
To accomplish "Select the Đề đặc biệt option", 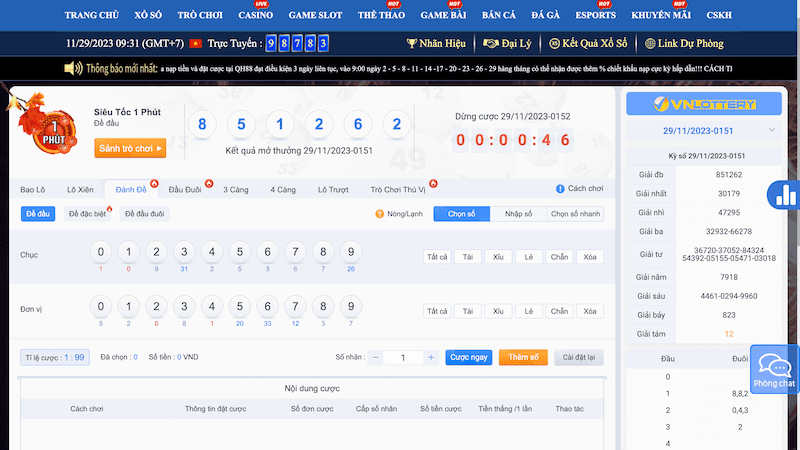I will pyautogui.click(x=88, y=214).
